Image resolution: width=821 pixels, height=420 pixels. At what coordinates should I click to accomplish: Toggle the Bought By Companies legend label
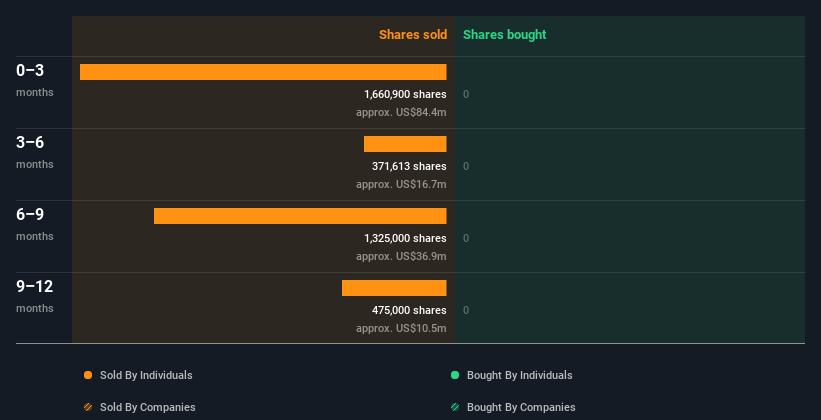pos(521,407)
